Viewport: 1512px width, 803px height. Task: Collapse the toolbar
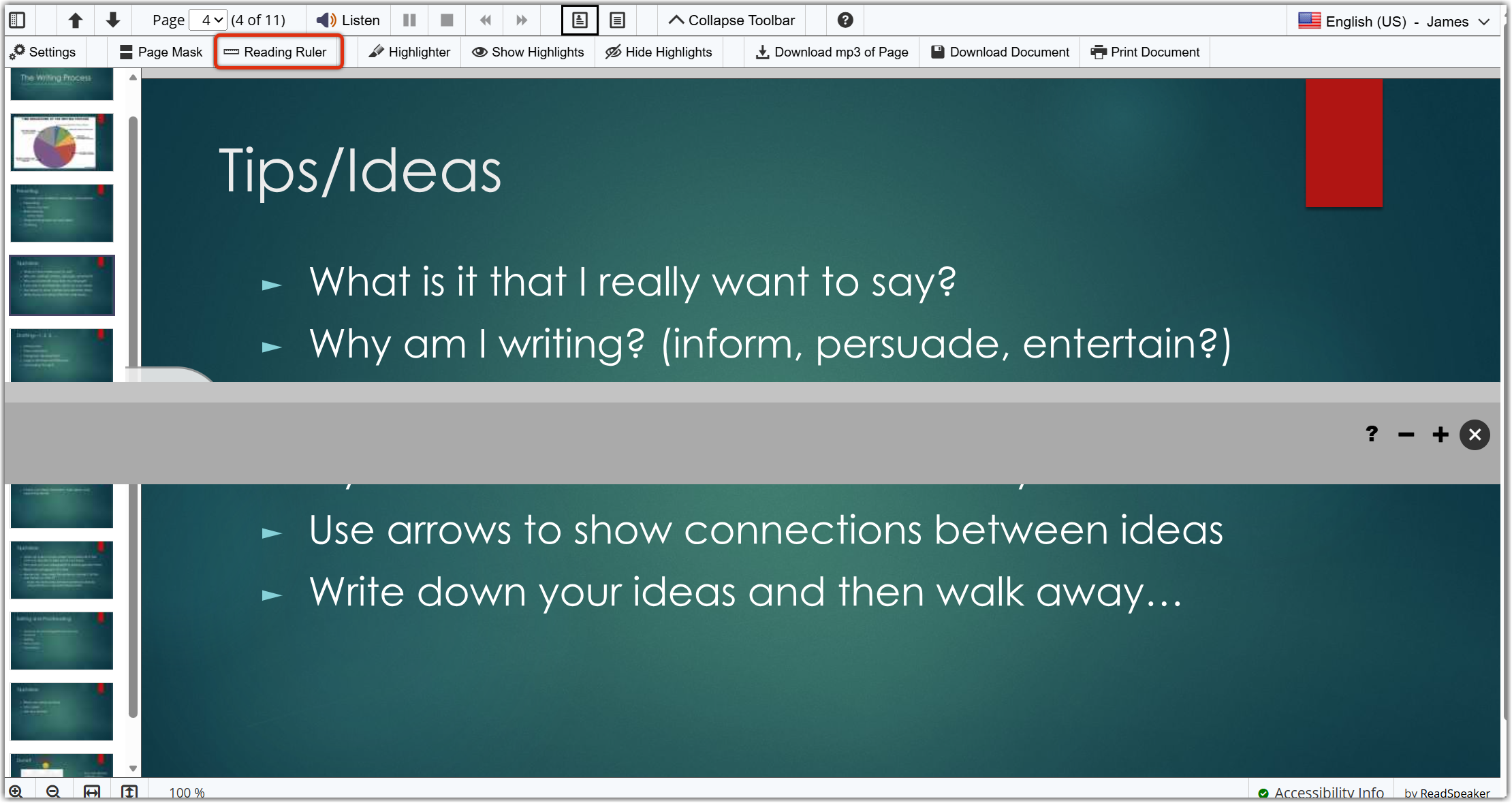tap(731, 20)
